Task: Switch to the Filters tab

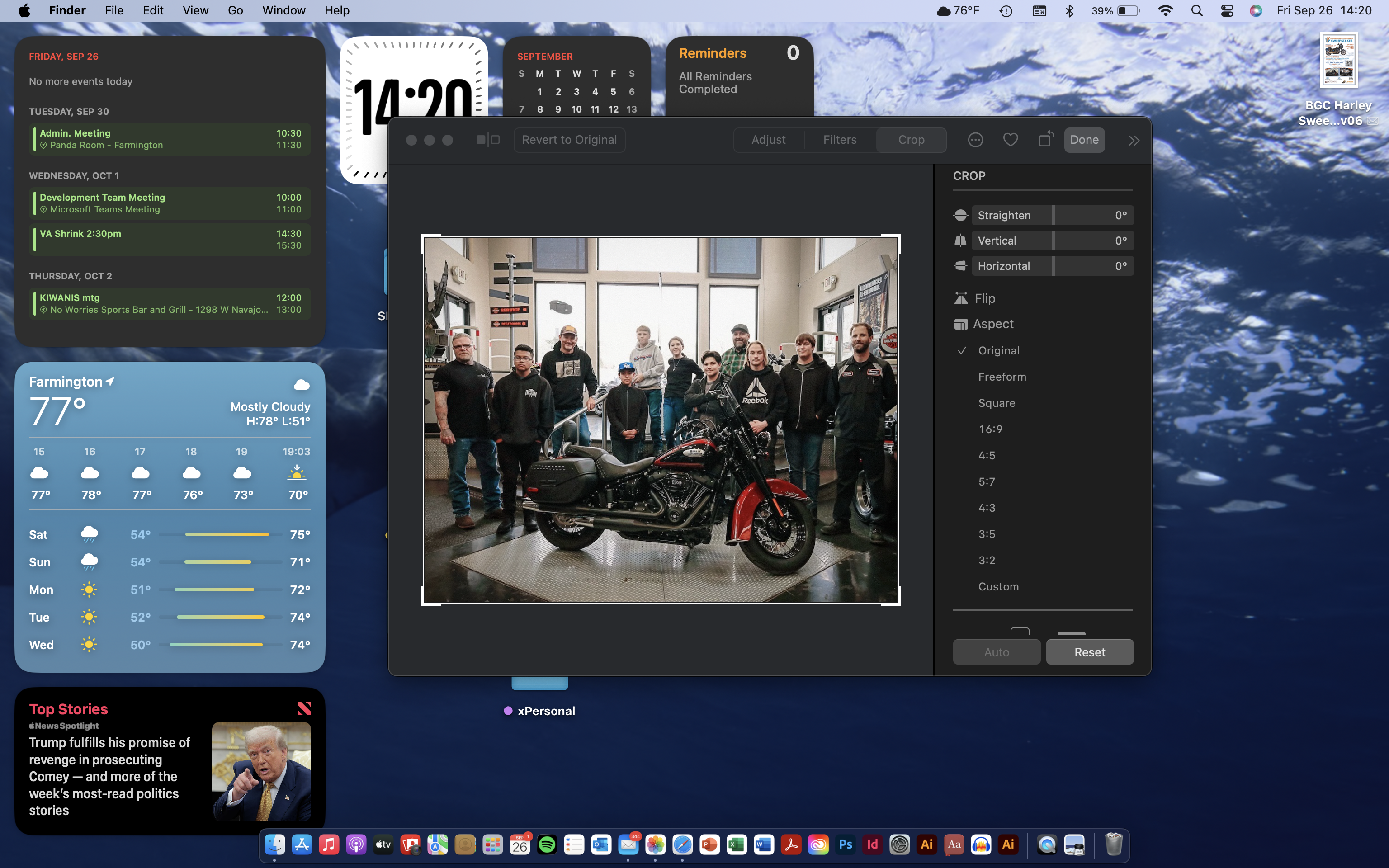Action: [x=839, y=140]
